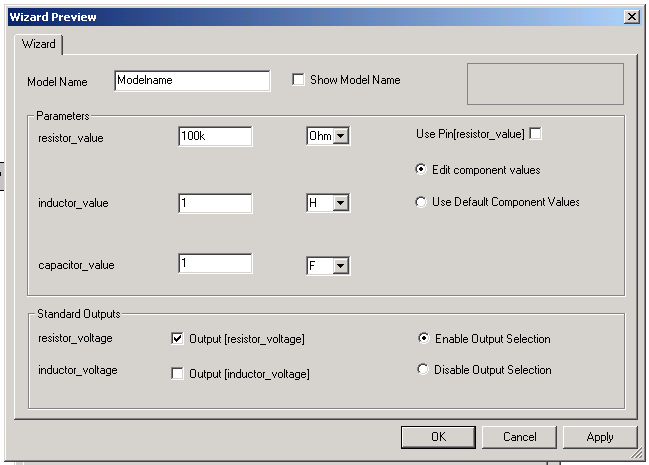
Task: Click the inductor_value input field
Action: point(215,203)
